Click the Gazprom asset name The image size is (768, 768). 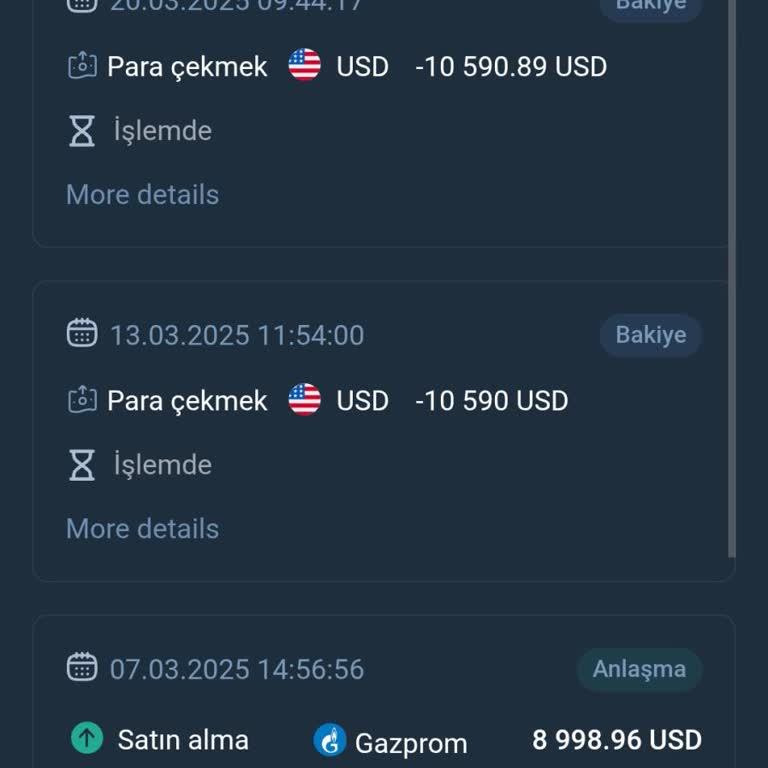pos(411,743)
